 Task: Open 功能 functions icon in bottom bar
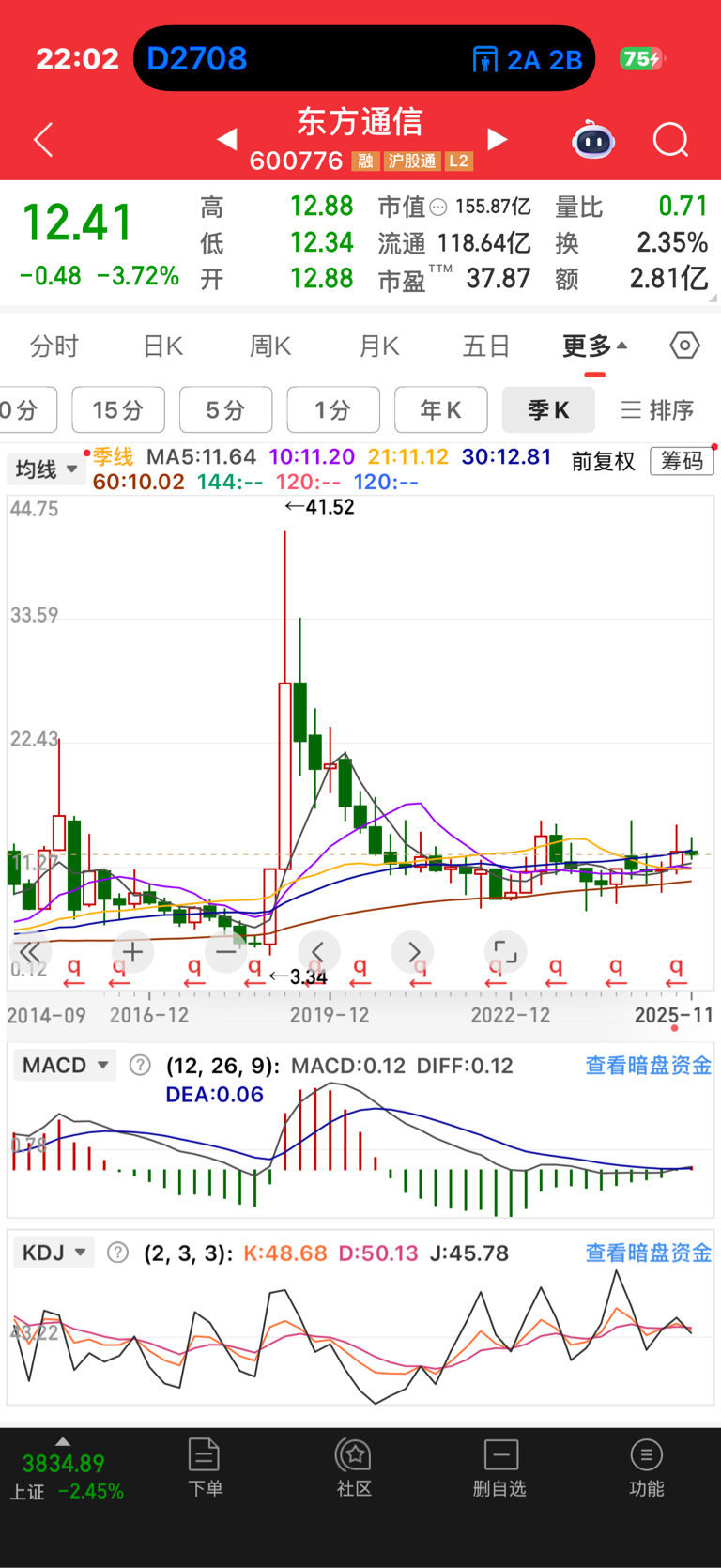[646, 1468]
